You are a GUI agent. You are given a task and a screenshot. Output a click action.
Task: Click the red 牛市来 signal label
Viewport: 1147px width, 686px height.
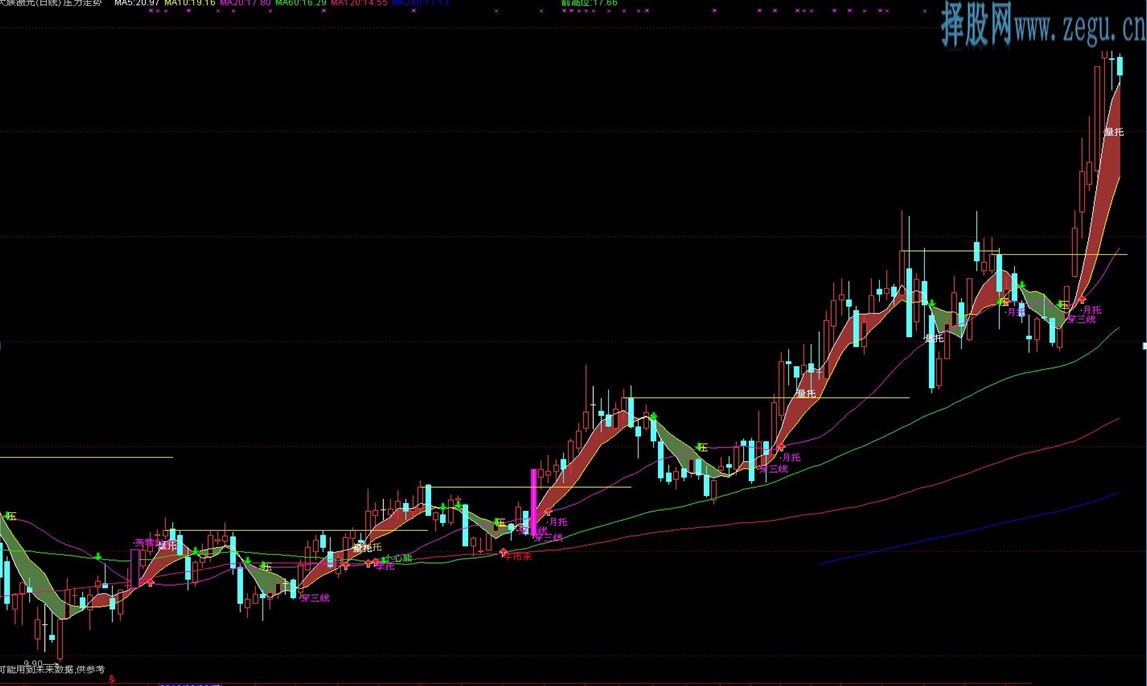click(518, 557)
